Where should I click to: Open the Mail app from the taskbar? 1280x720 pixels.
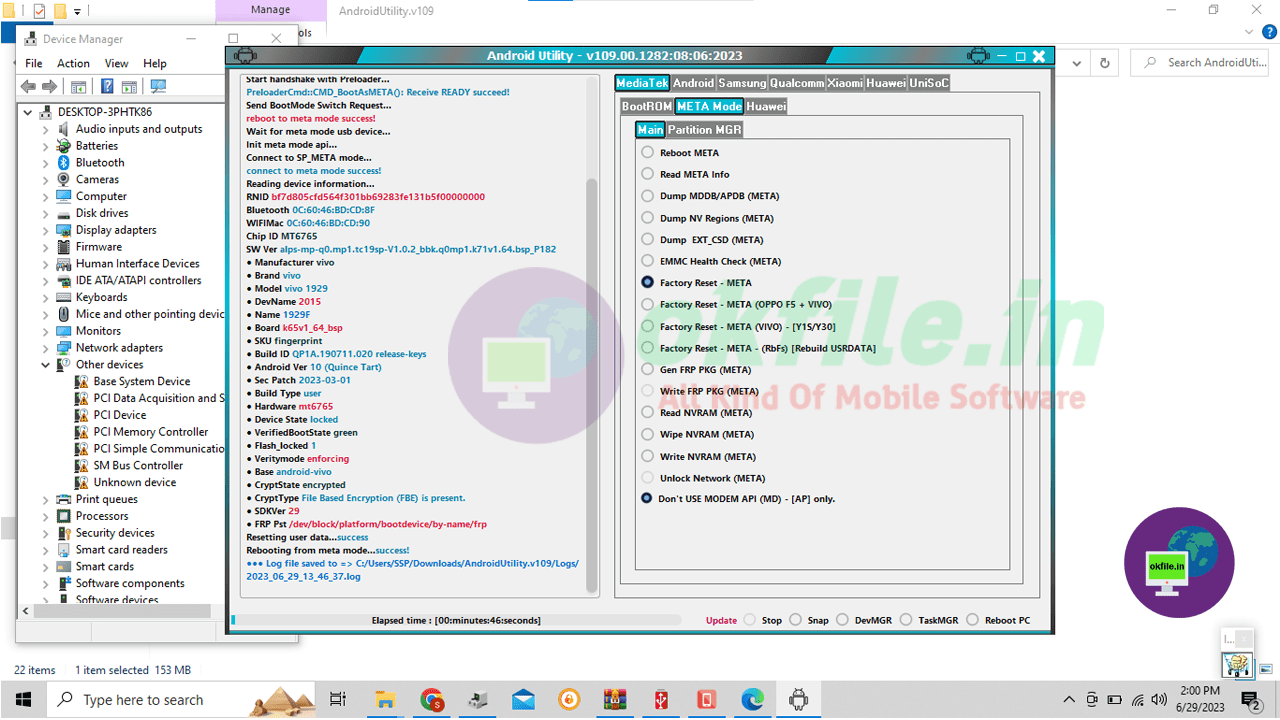(x=523, y=699)
